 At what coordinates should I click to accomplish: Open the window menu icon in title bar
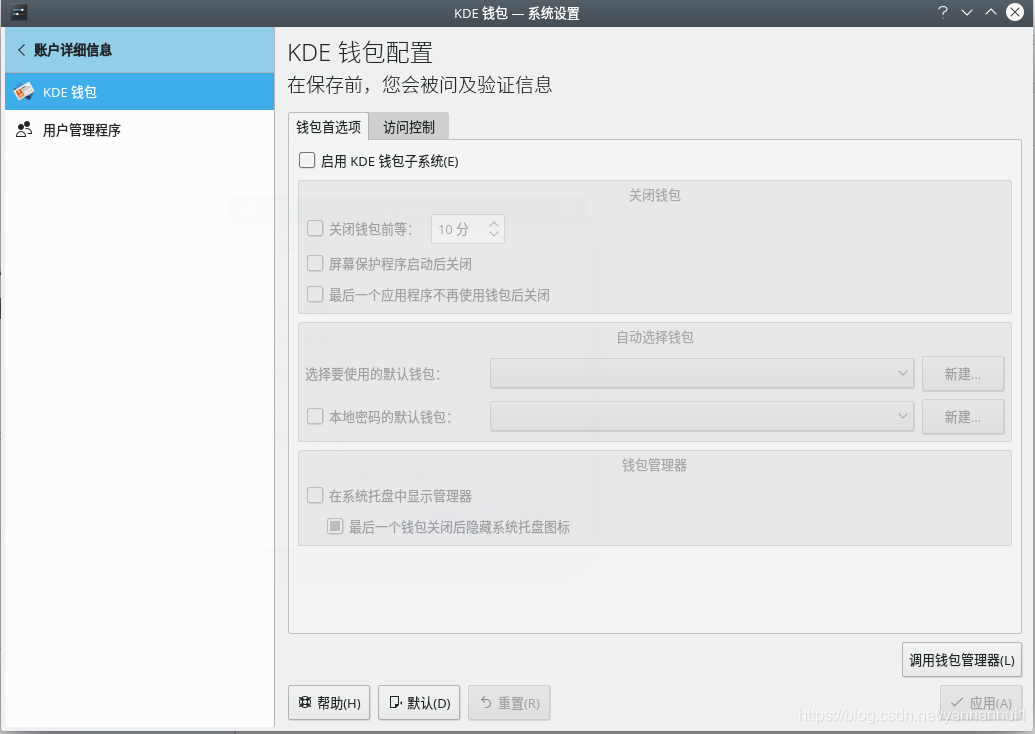(19, 13)
